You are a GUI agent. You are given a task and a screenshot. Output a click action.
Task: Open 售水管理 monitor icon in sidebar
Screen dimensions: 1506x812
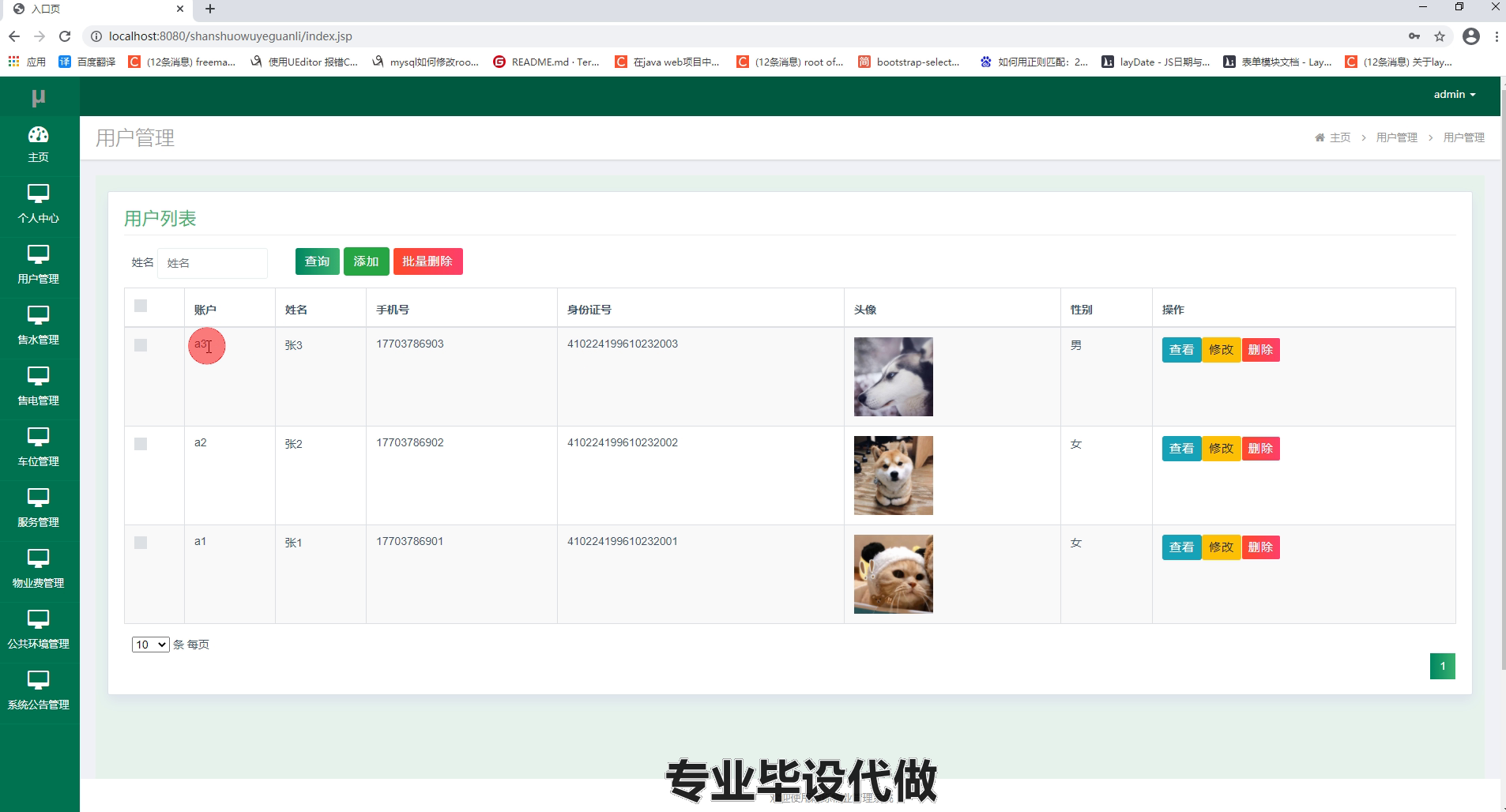click(x=38, y=315)
